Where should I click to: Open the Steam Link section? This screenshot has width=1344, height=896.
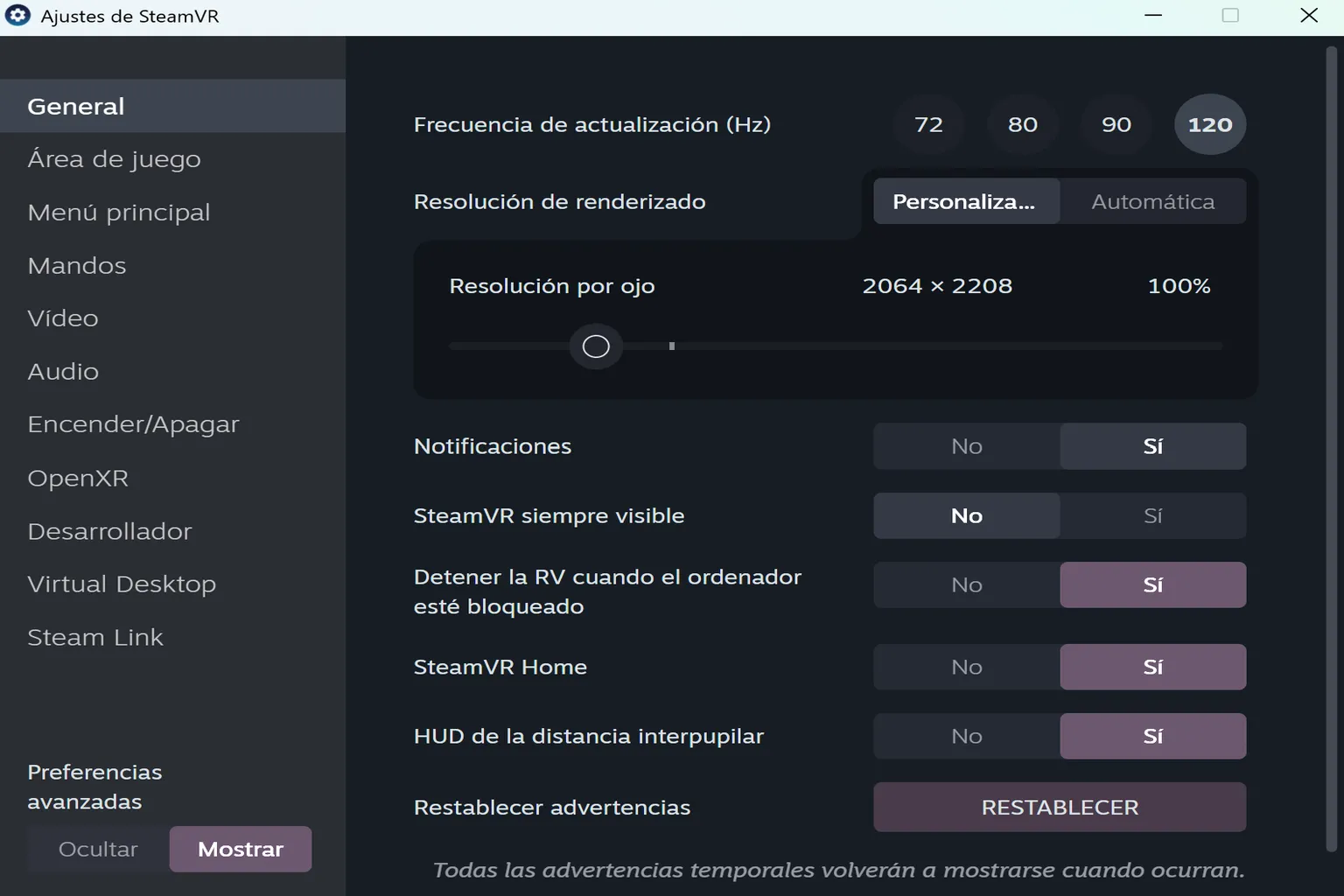point(172,637)
